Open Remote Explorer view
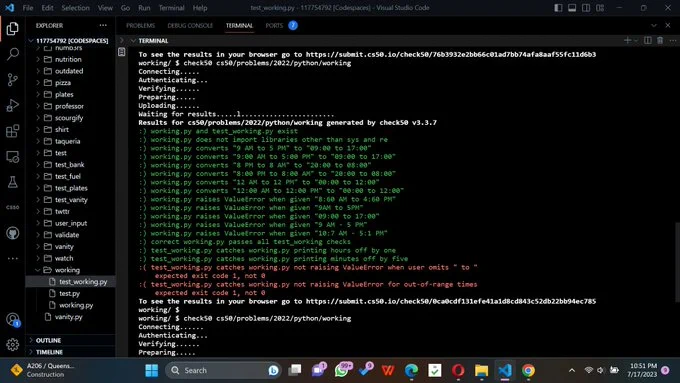 coord(13,157)
